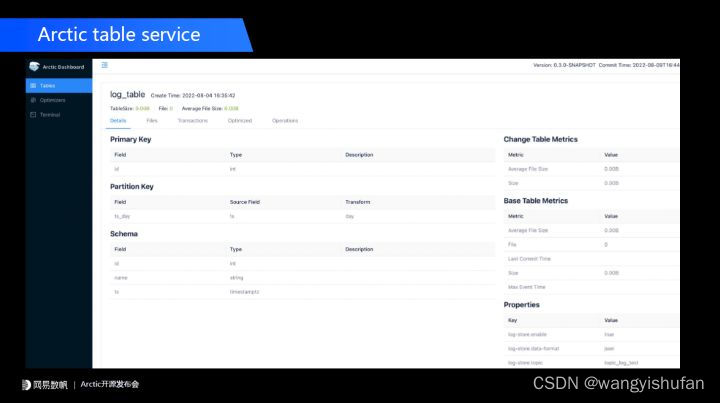
Task: Click the int type in Primary Key table
Action: tap(232, 169)
